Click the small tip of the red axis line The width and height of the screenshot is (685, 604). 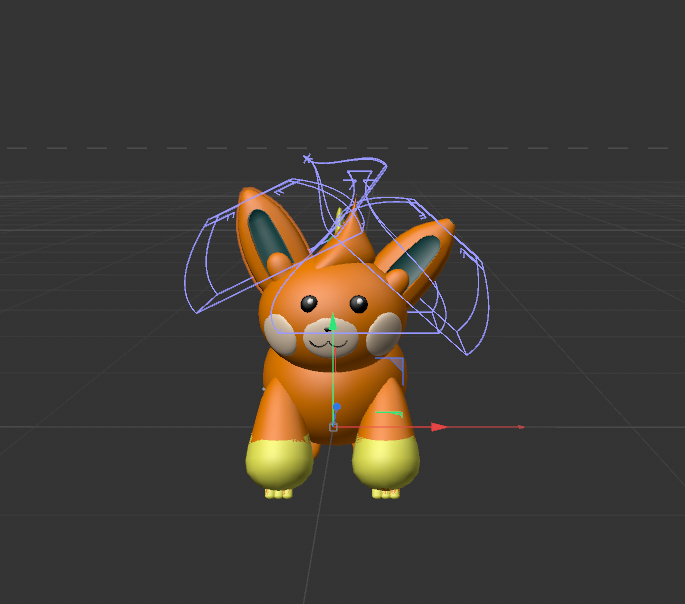coord(521,427)
